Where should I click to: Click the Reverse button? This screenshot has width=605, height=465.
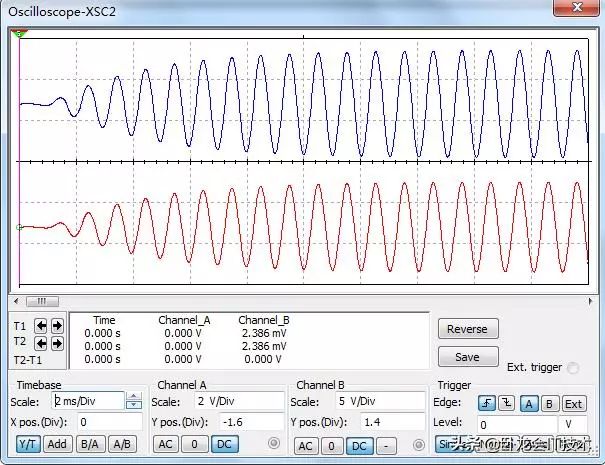pos(468,329)
